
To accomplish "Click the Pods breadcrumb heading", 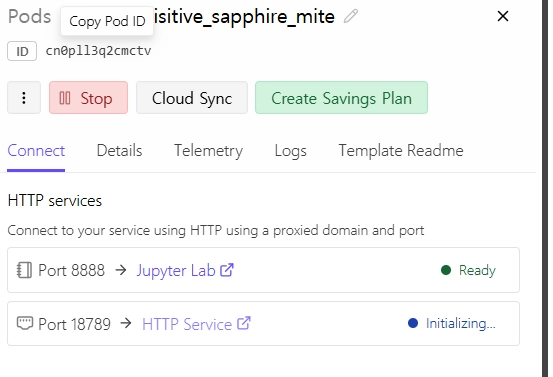I will (x=30, y=17).
